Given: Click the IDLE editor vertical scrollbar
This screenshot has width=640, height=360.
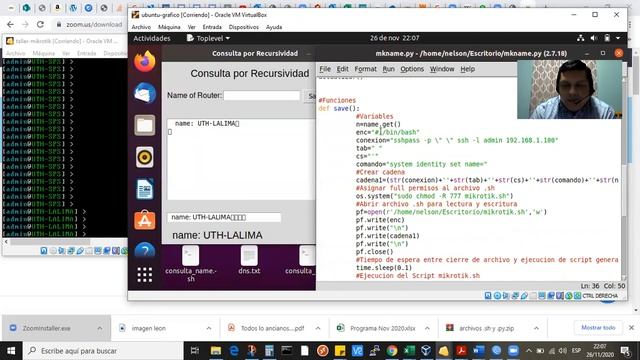Looking at the screenshot, I should tap(624, 178).
